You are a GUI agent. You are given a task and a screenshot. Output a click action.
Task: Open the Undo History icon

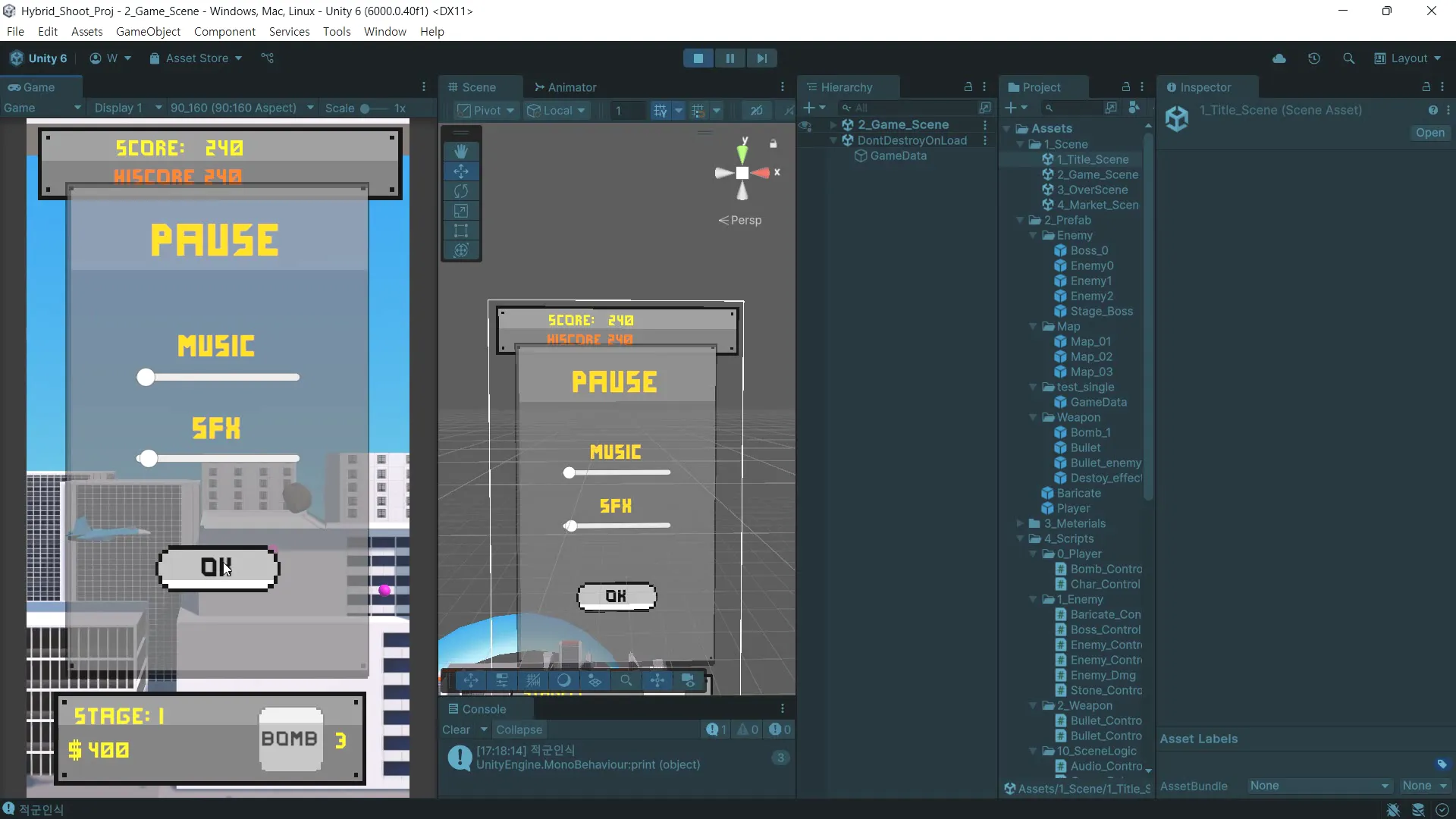[x=1314, y=58]
